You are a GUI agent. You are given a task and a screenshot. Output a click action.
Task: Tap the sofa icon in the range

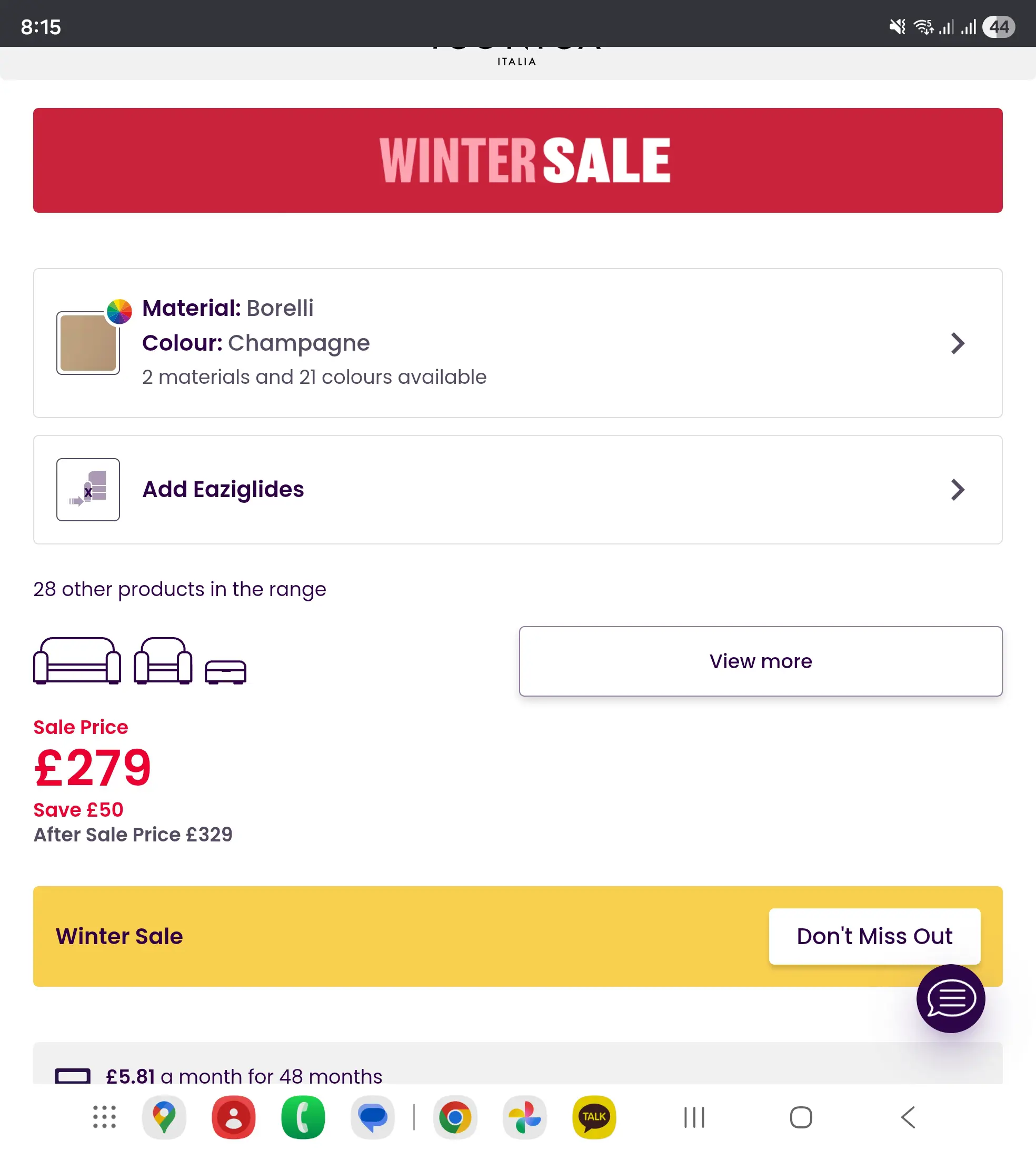[77, 660]
